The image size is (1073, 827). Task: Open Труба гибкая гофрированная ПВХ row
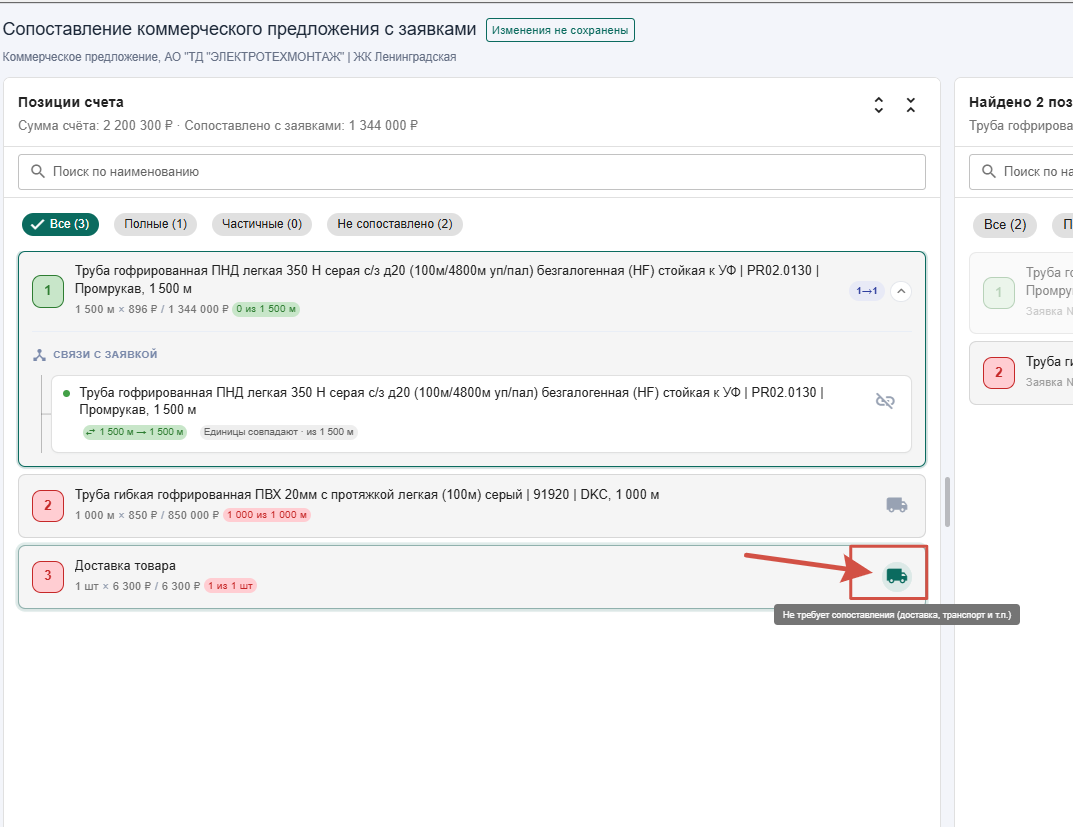click(x=471, y=506)
